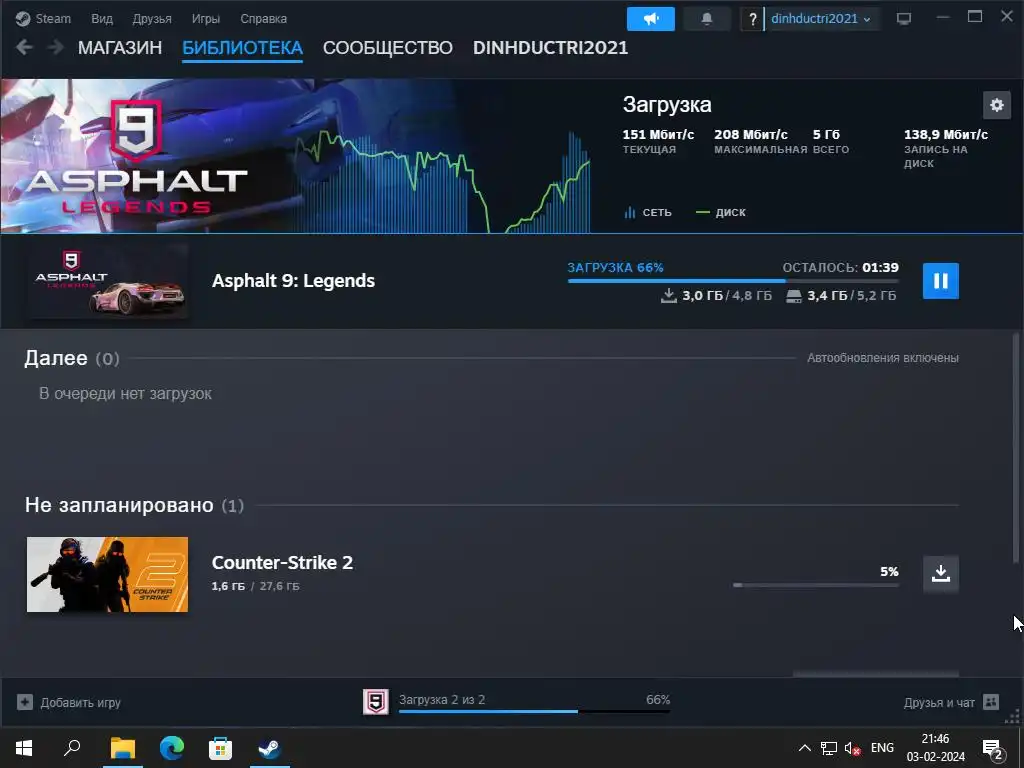Image resolution: width=1024 pixels, height=768 pixels.
Task: Click the 5 Гб total downloaded value
Action: pyautogui.click(x=826, y=135)
